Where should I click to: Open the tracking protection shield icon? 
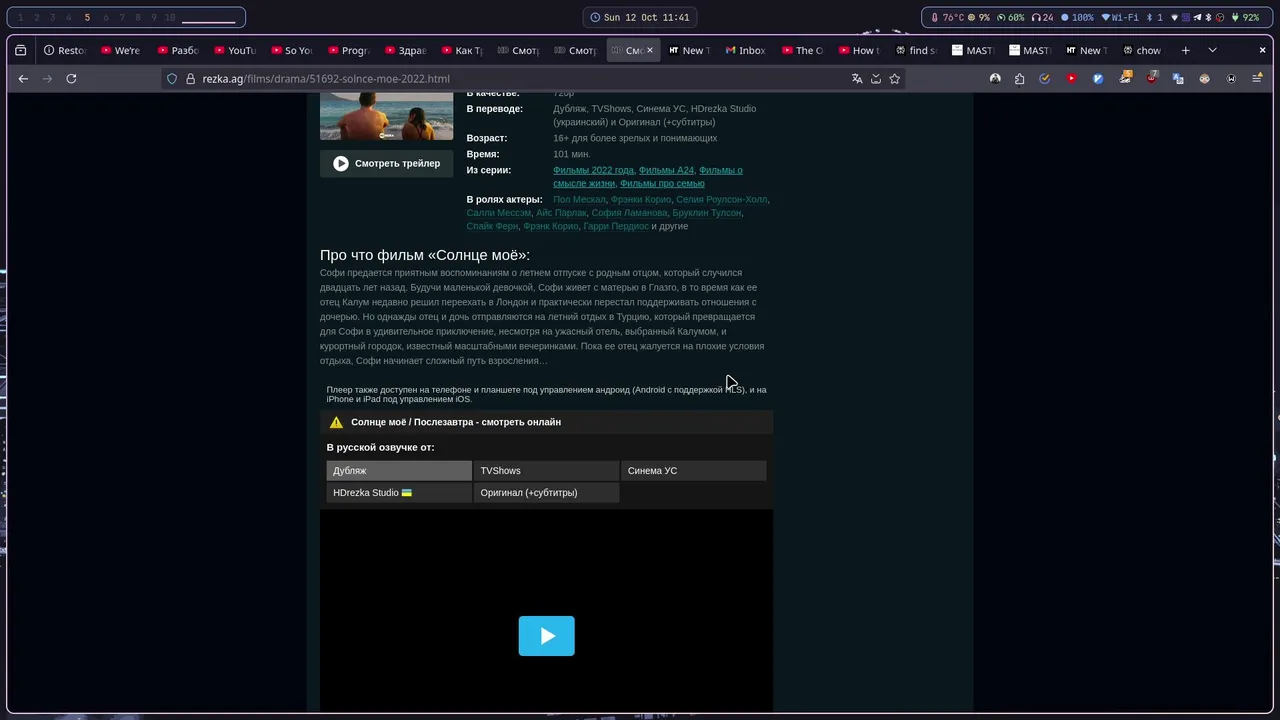172,78
